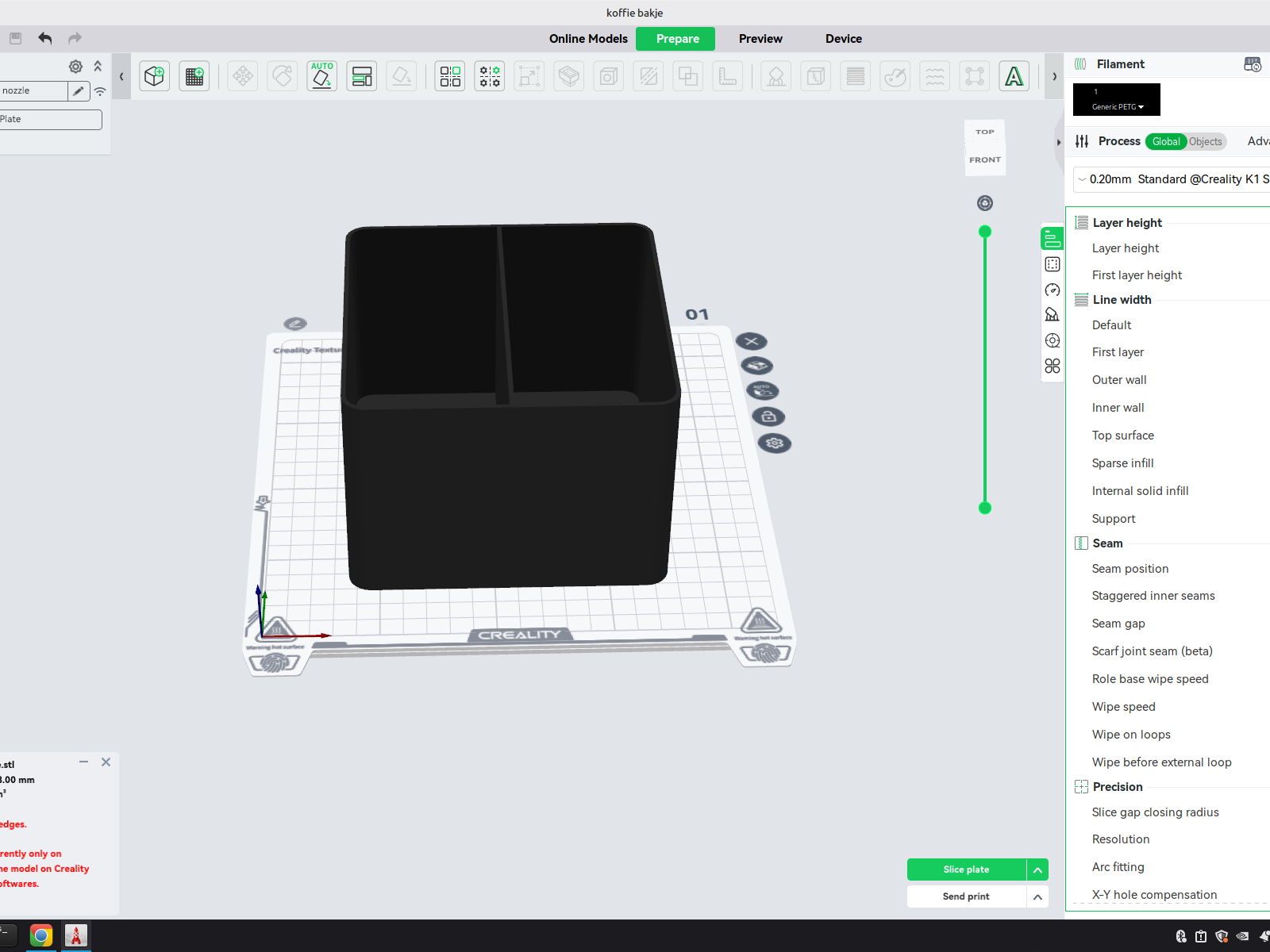Click the printer Wi-Fi icon
Screen dimensions: 1270x952
(x=100, y=91)
